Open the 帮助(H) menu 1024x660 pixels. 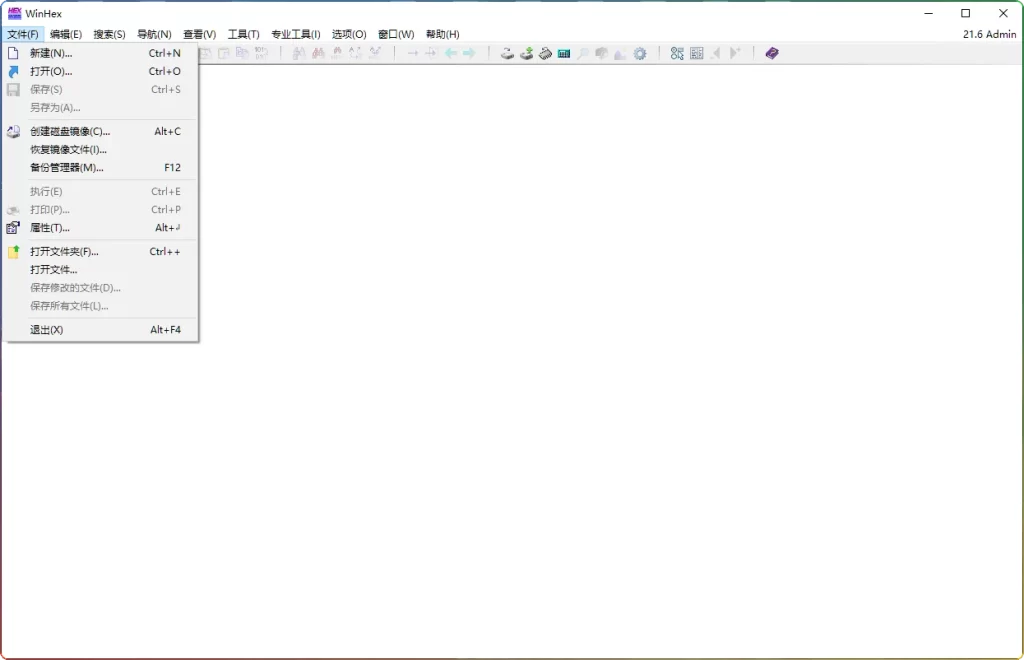[443, 34]
